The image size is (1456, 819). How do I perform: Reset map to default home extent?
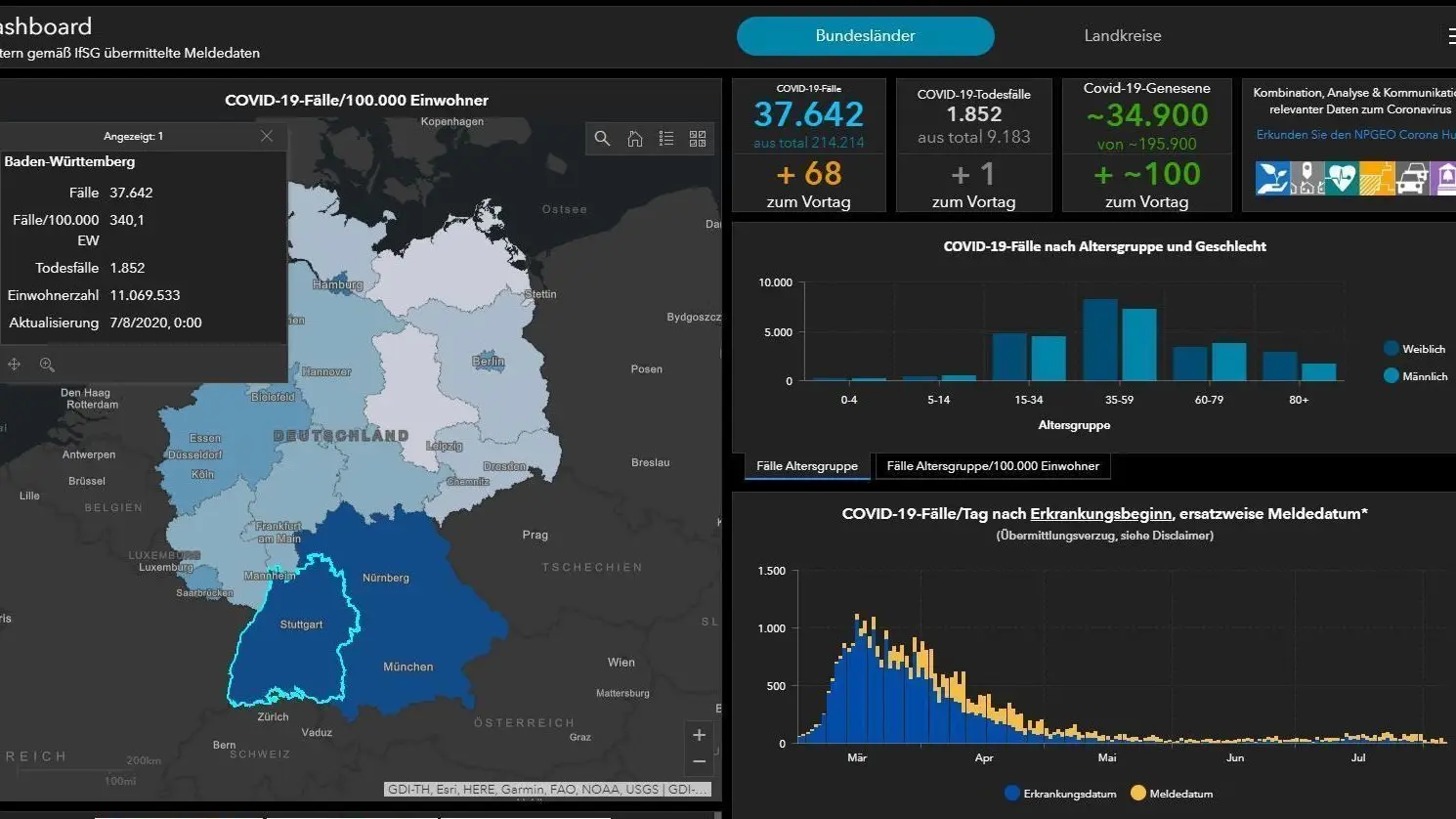[635, 139]
